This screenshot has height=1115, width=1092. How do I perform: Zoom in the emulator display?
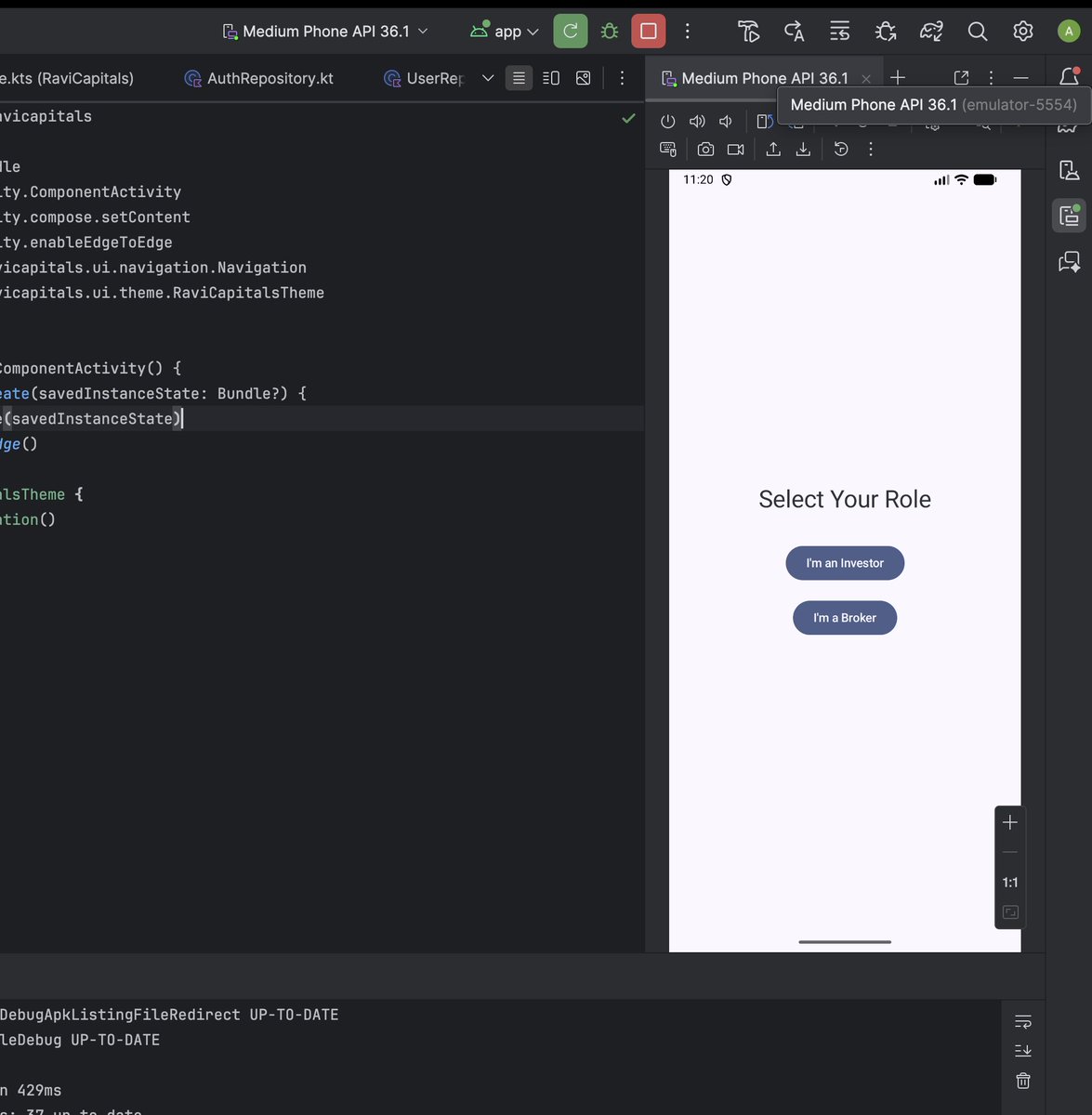(1010, 822)
